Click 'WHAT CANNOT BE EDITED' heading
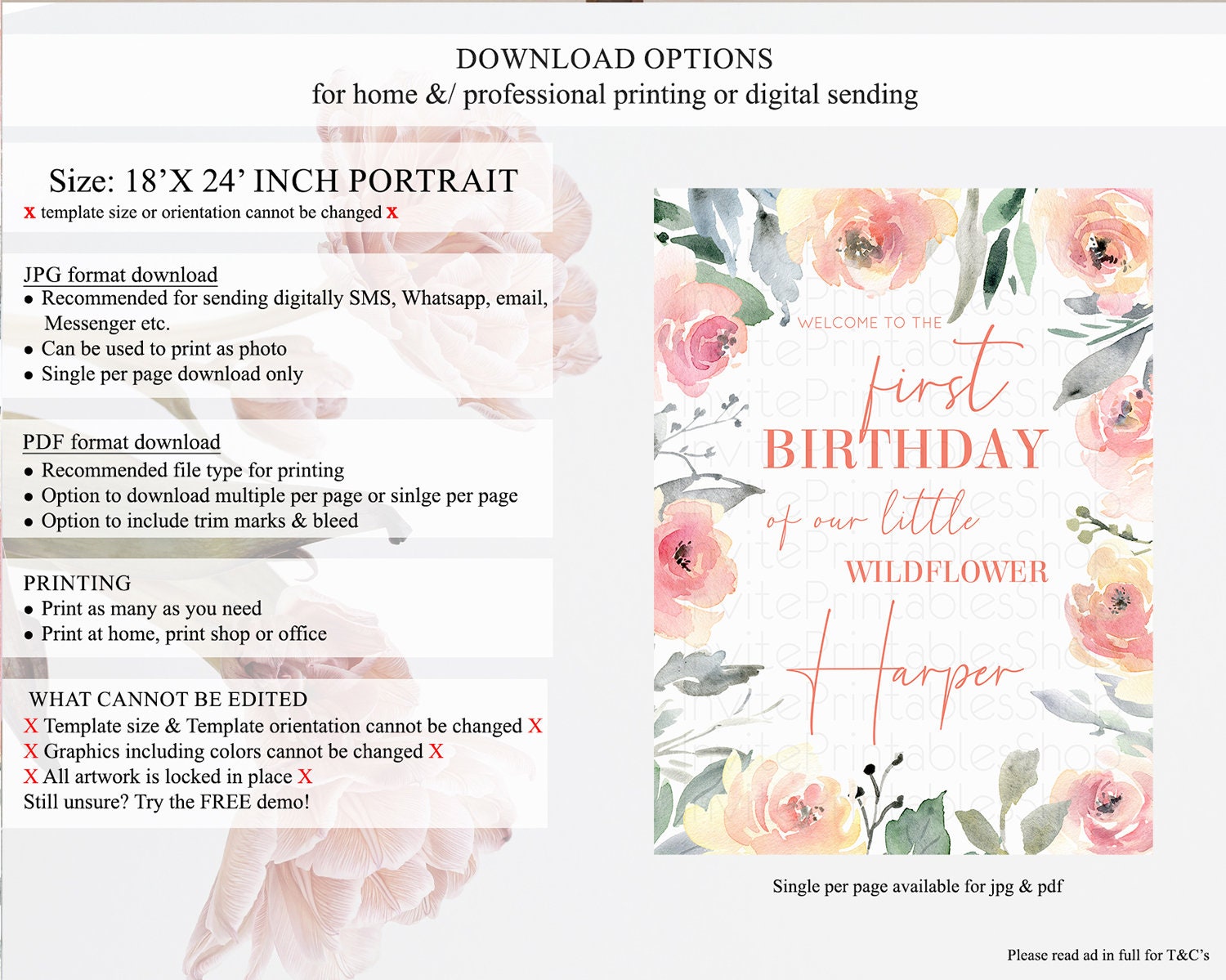 click(x=168, y=700)
